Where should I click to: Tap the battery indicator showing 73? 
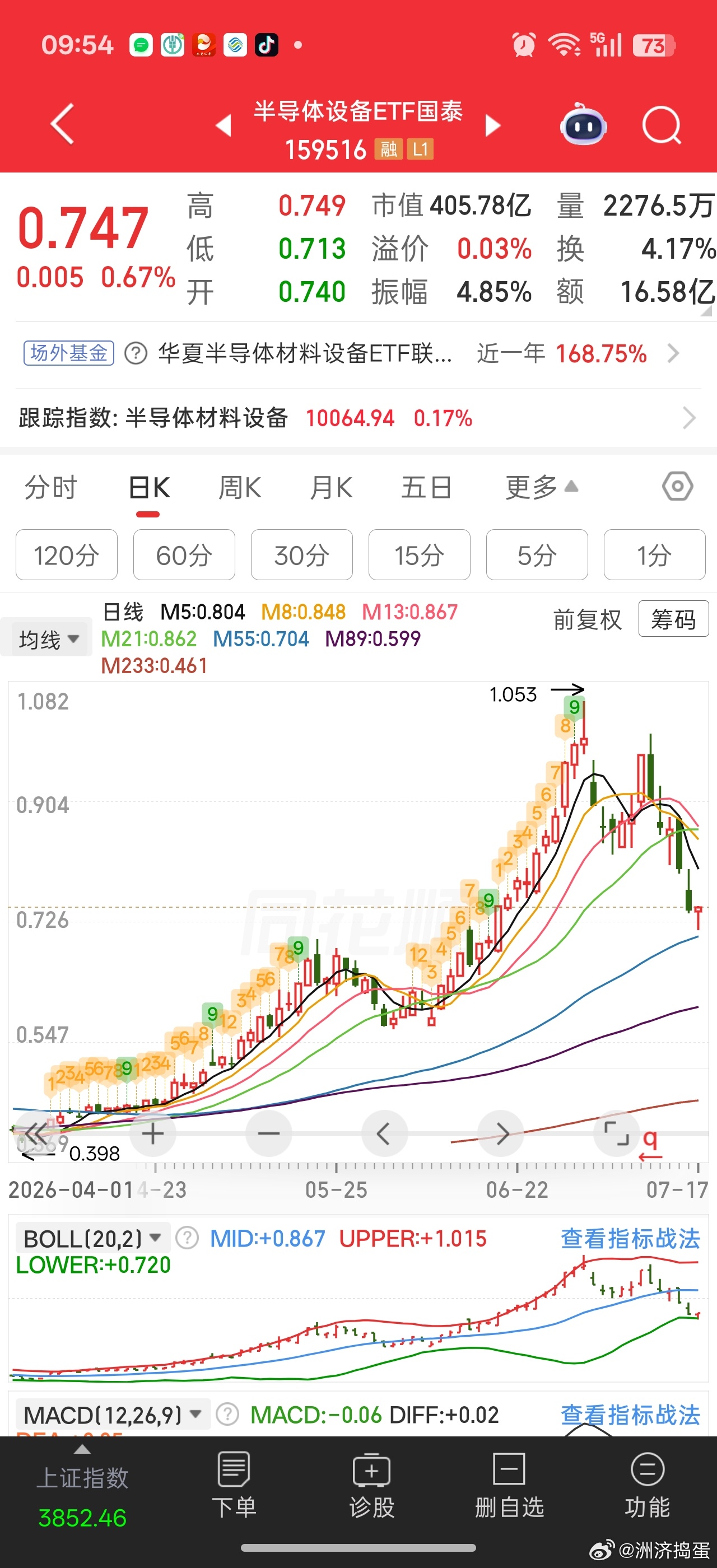654,45
